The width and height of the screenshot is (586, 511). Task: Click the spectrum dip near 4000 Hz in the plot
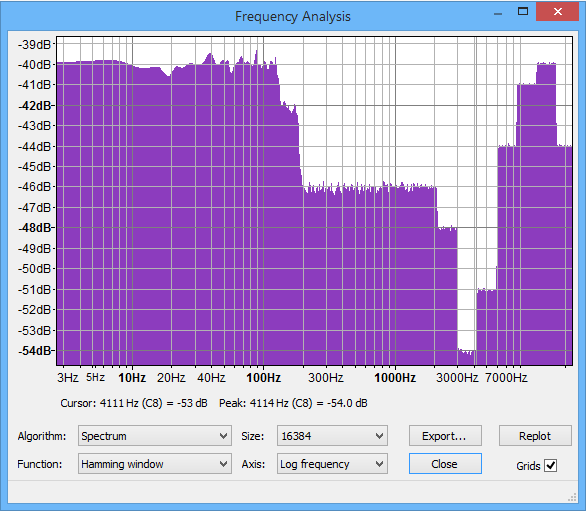tap(466, 353)
